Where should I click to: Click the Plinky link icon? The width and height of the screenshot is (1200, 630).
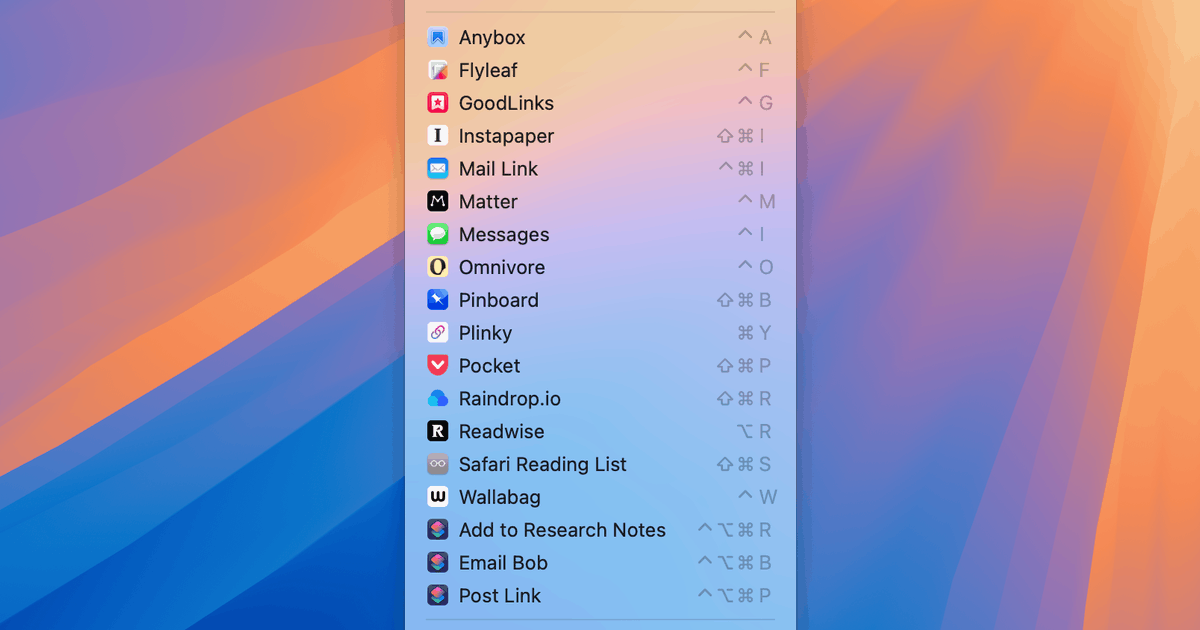438,333
